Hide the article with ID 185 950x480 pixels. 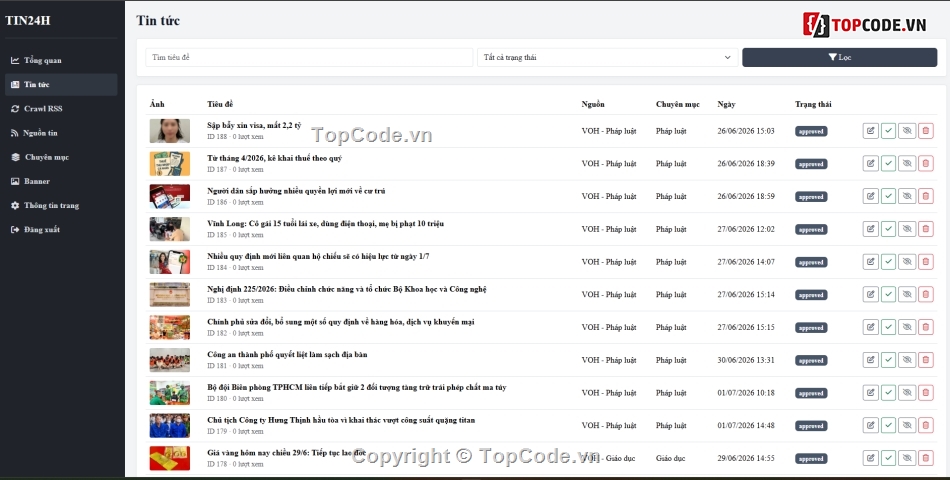pos(907,229)
